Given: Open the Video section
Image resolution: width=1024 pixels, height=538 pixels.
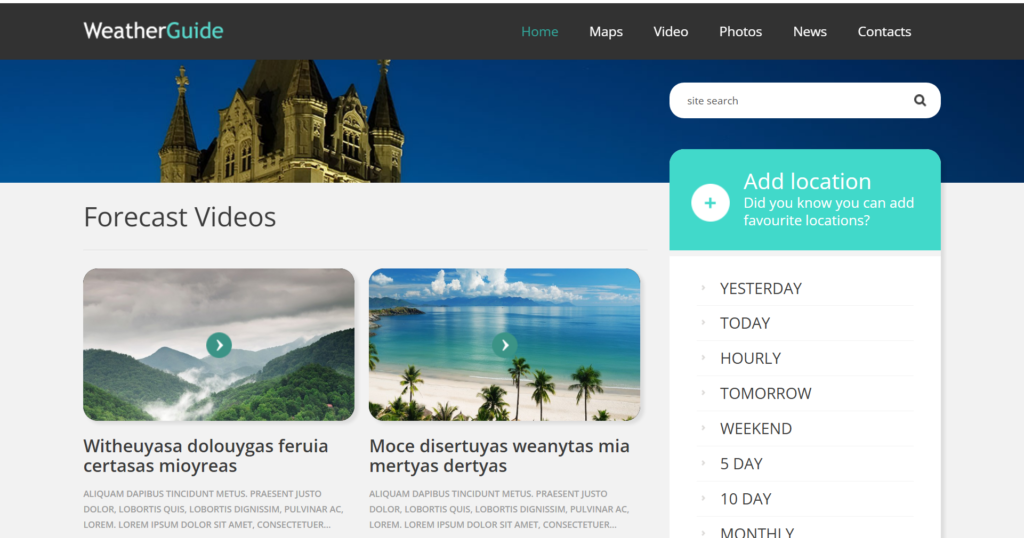Looking at the screenshot, I should [671, 31].
